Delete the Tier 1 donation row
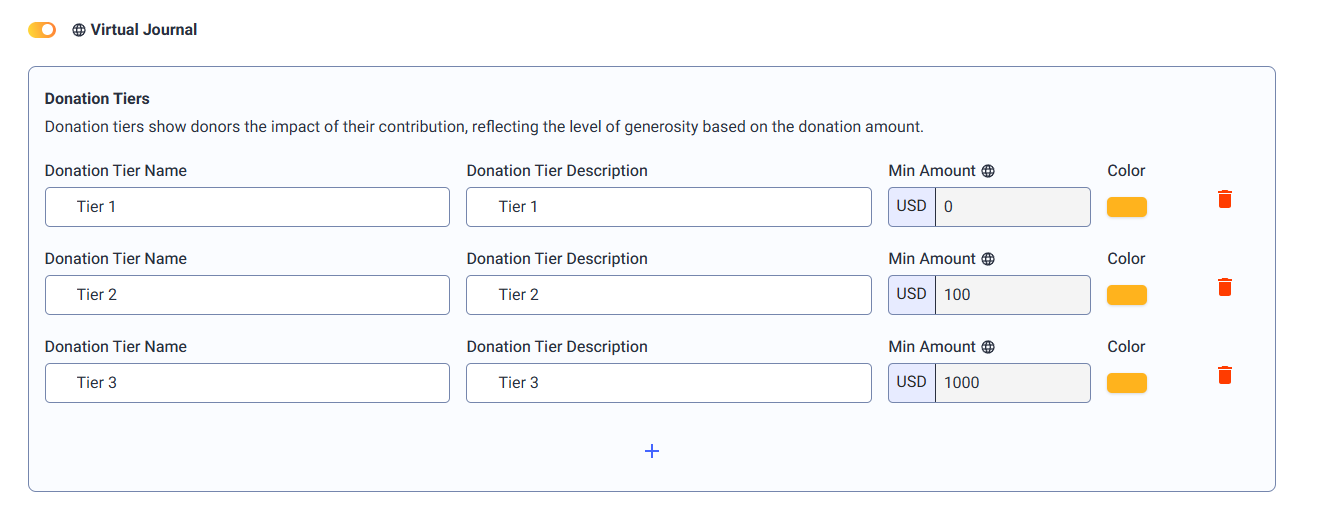 [x=1225, y=199]
